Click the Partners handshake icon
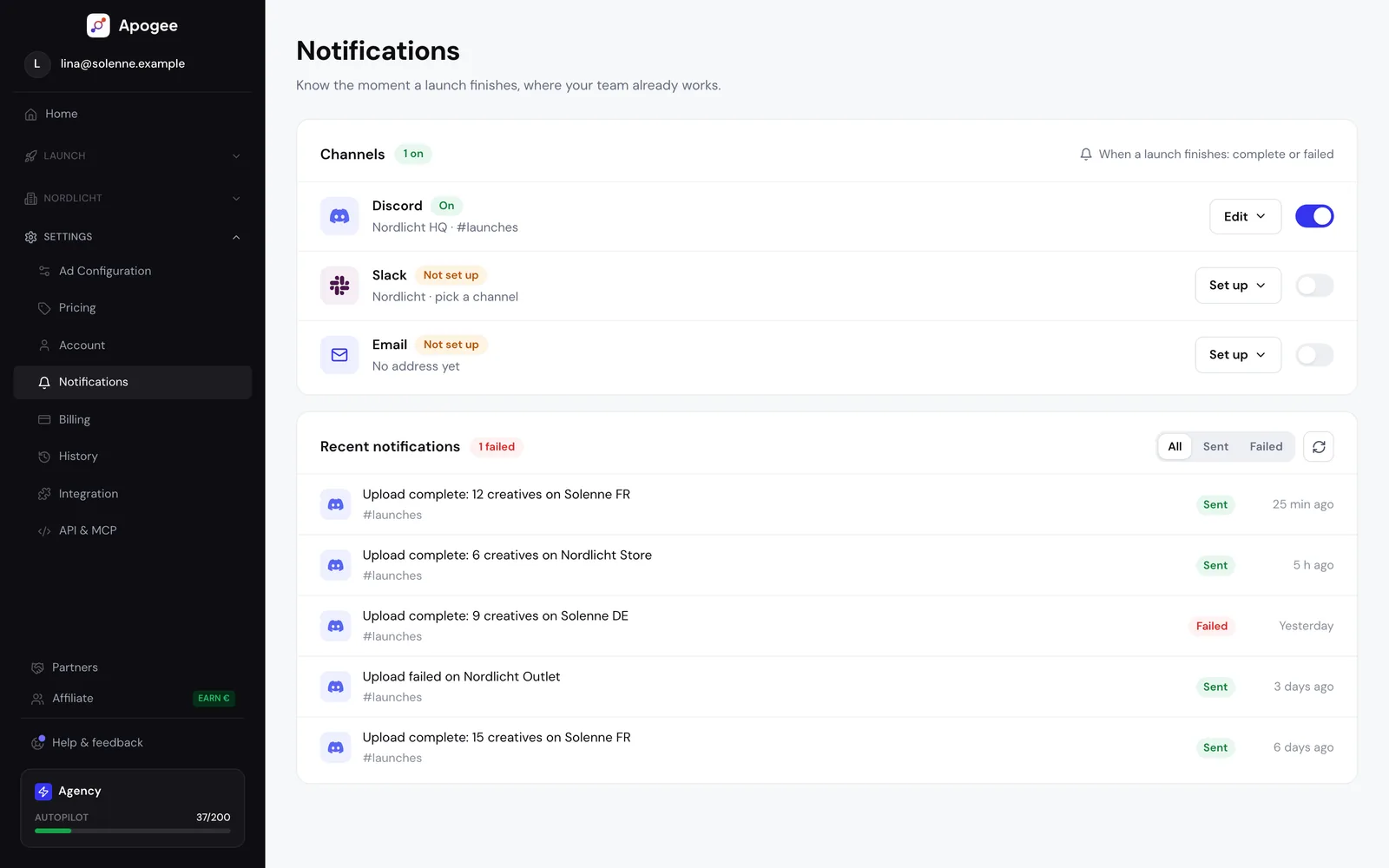The image size is (1389, 868). pos(37,667)
